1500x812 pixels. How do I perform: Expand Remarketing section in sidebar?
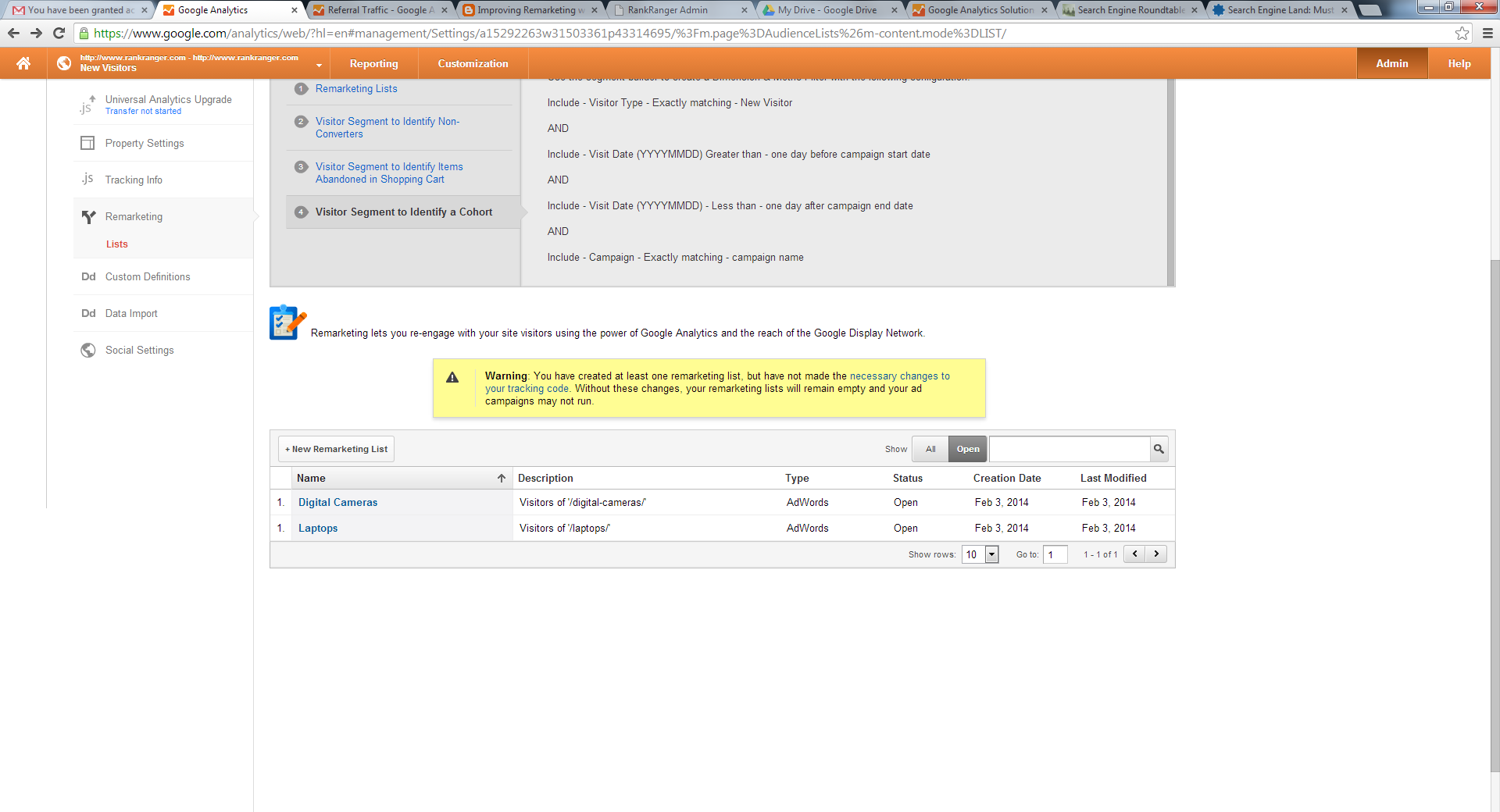pos(134,217)
